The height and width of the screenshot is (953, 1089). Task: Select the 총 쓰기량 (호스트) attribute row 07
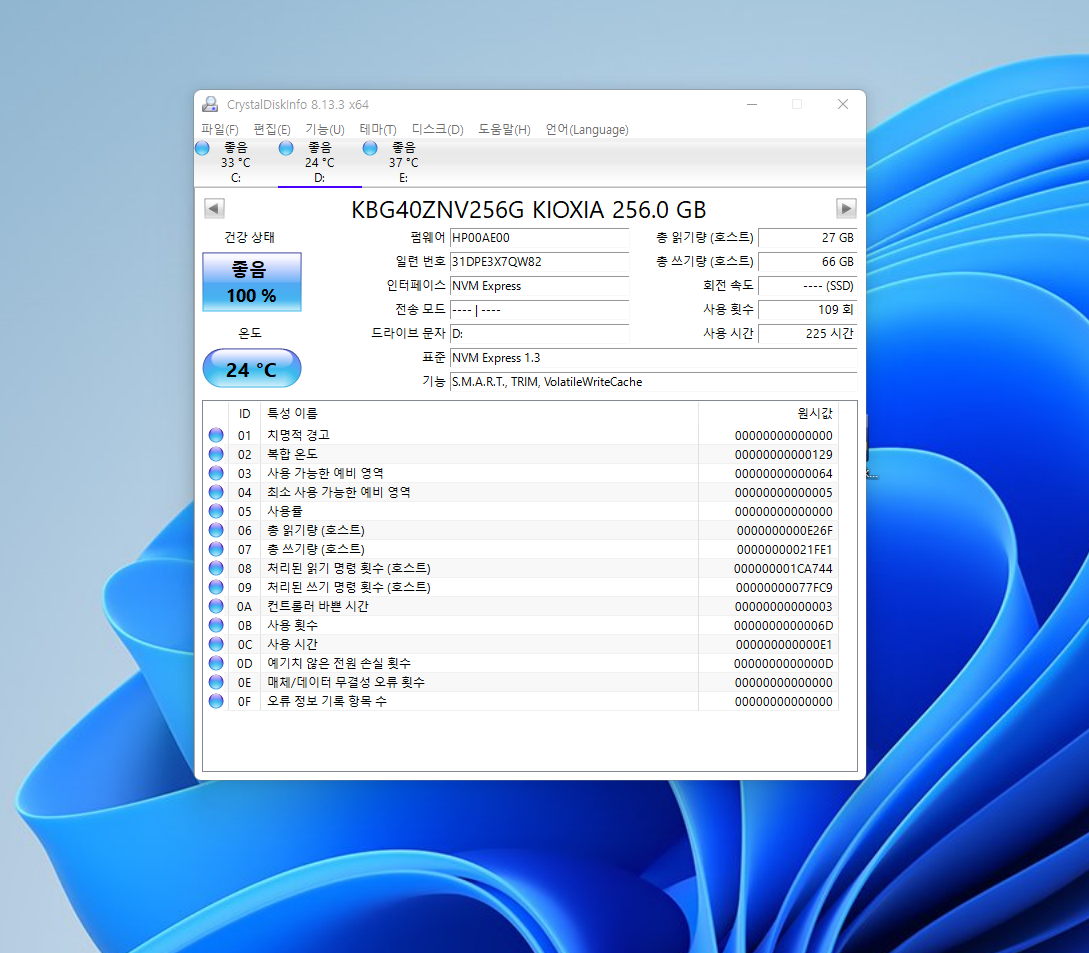pos(521,549)
